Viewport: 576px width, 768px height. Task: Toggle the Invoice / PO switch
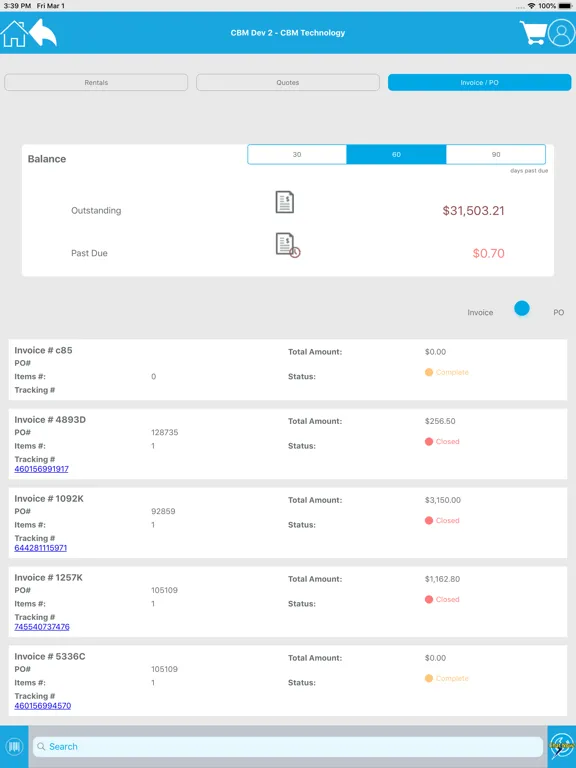coord(522,309)
